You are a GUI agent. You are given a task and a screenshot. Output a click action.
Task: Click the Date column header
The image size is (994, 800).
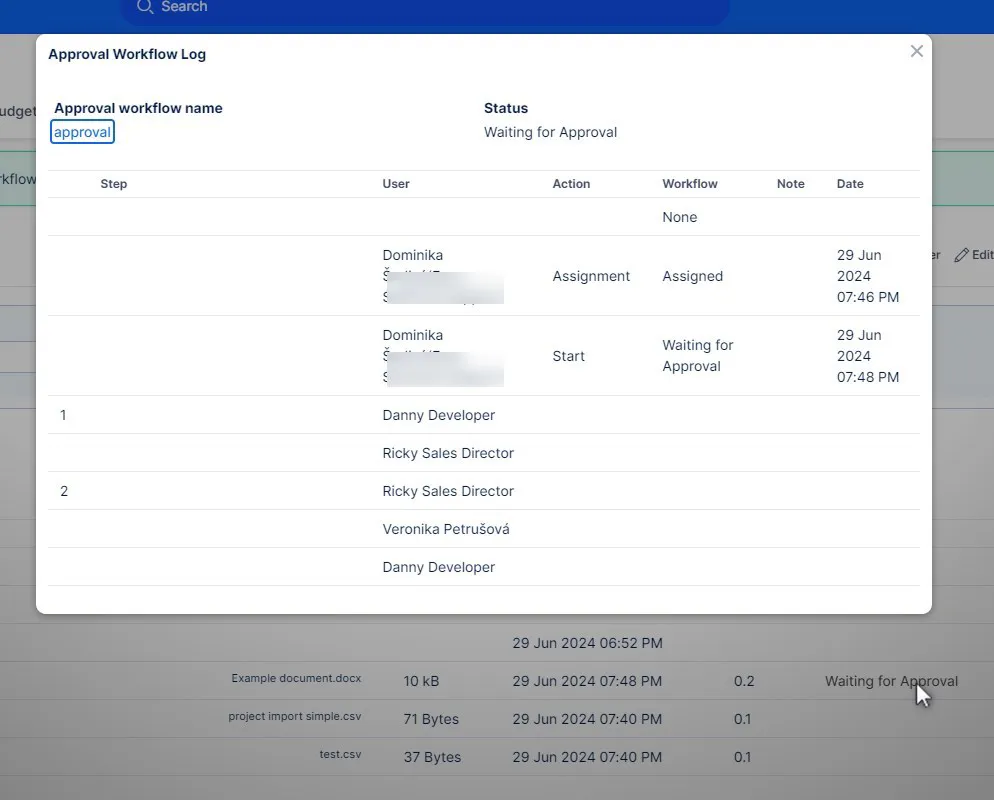tap(850, 184)
